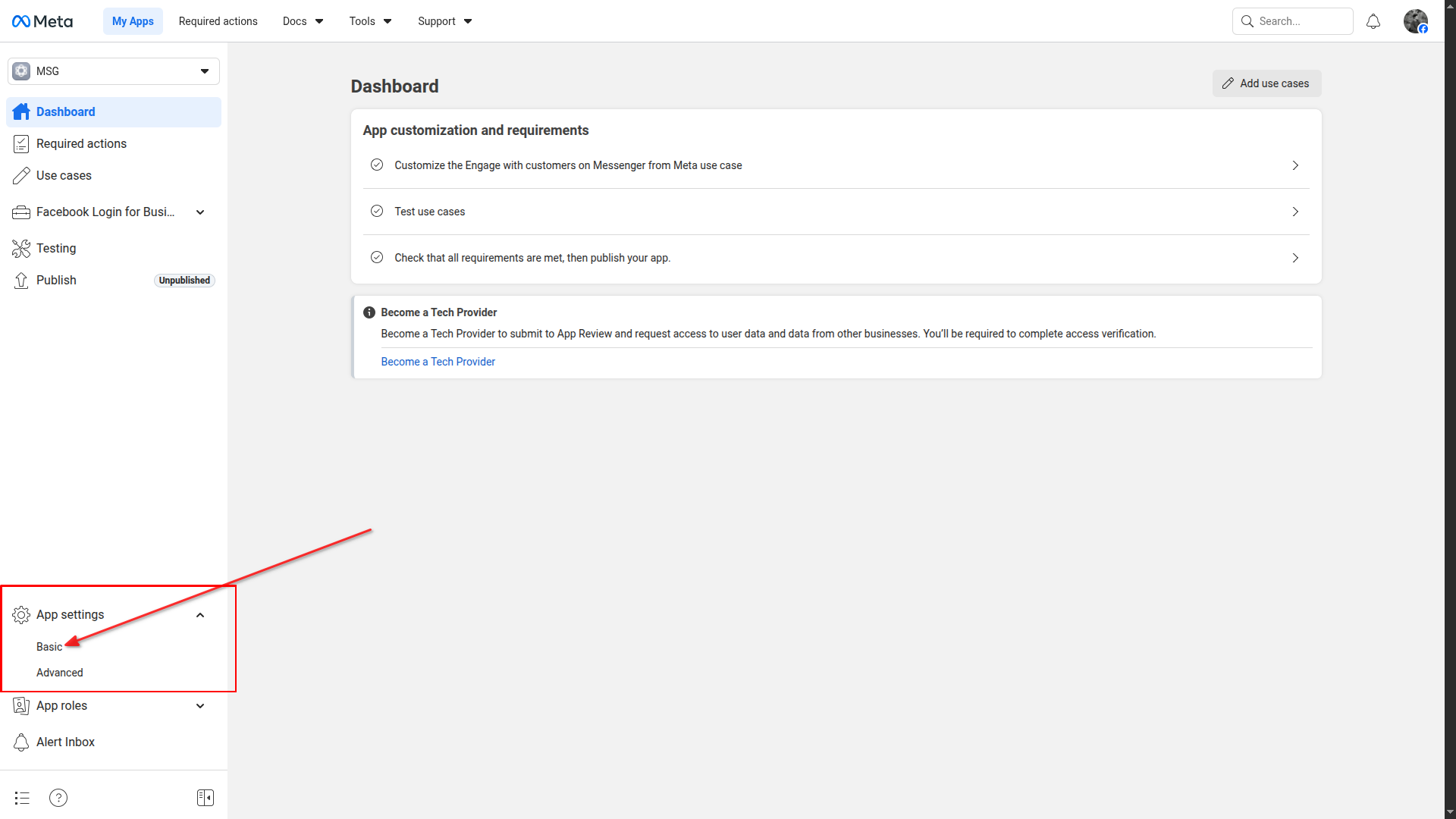Click the Meta logo

(42, 21)
